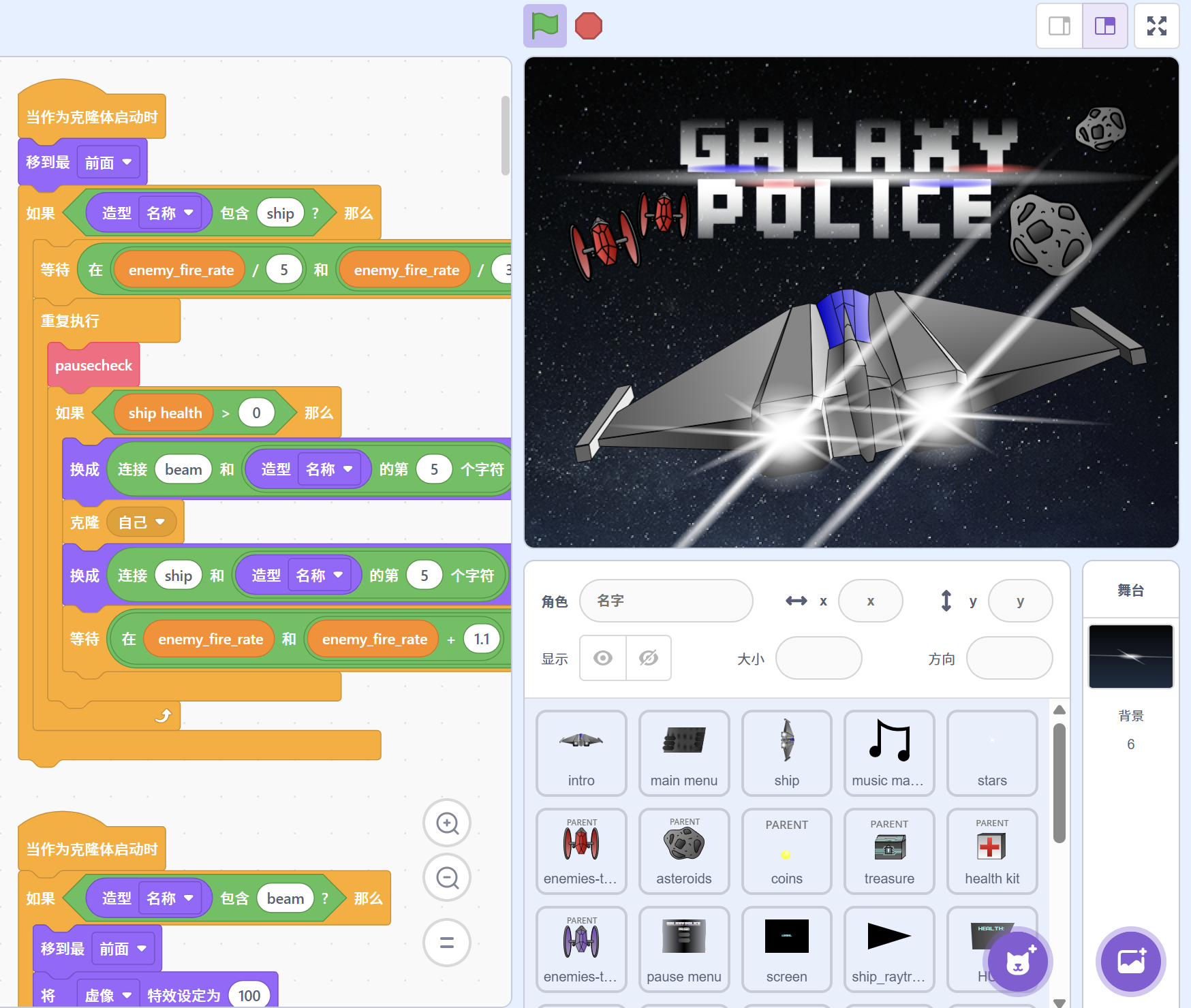Show the sprite with the eye icon
Screen dimensions: 1191x1008
click(603, 658)
